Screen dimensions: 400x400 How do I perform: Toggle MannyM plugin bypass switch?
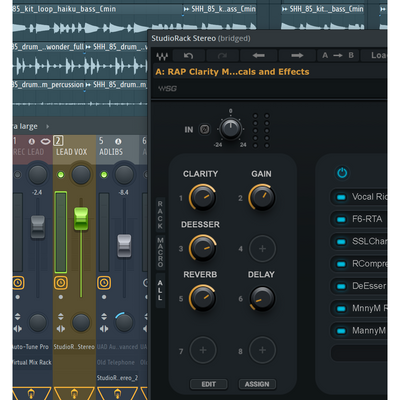click(x=341, y=331)
